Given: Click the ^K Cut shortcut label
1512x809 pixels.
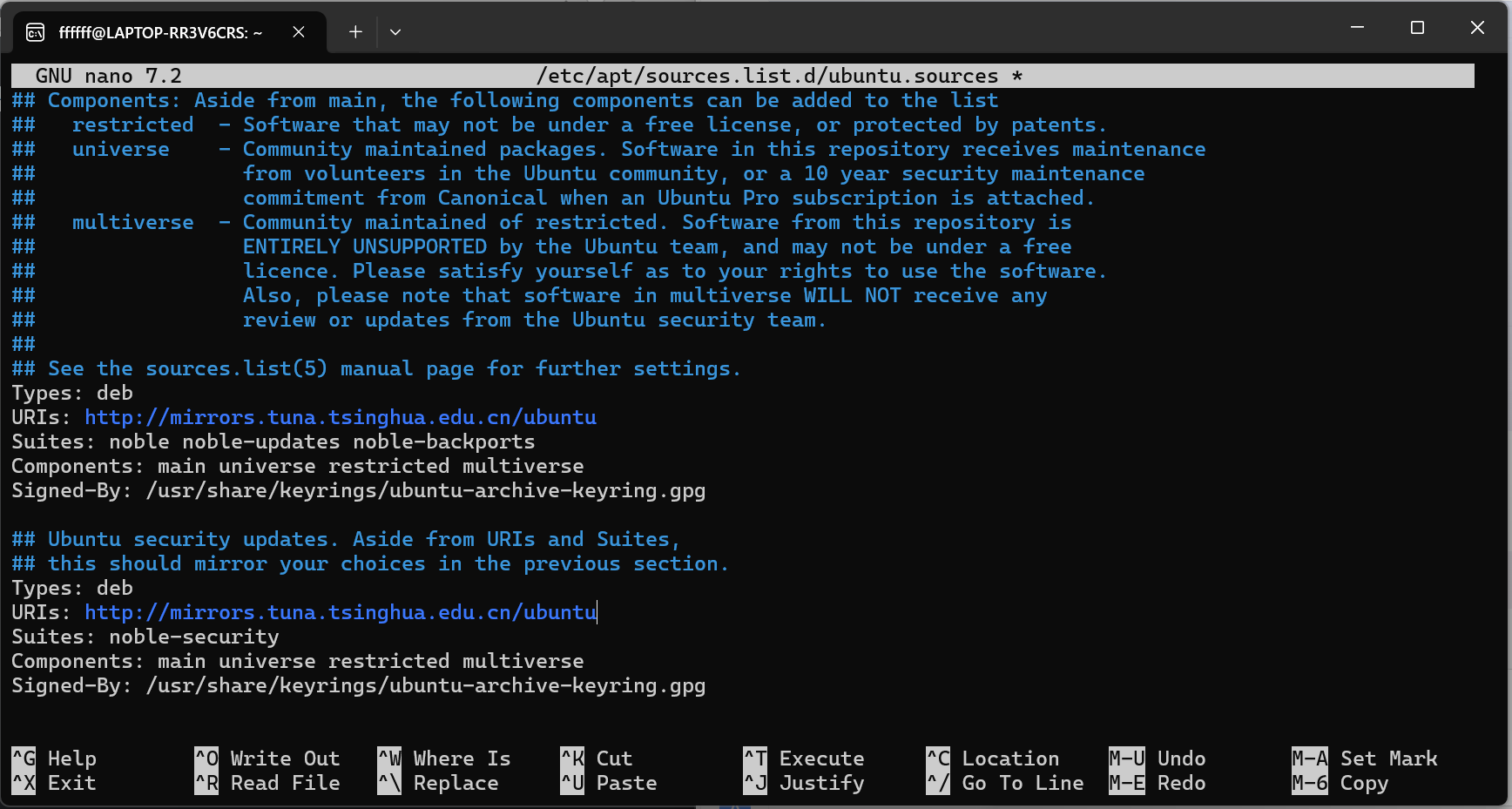Looking at the screenshot, I should (597, 758).
